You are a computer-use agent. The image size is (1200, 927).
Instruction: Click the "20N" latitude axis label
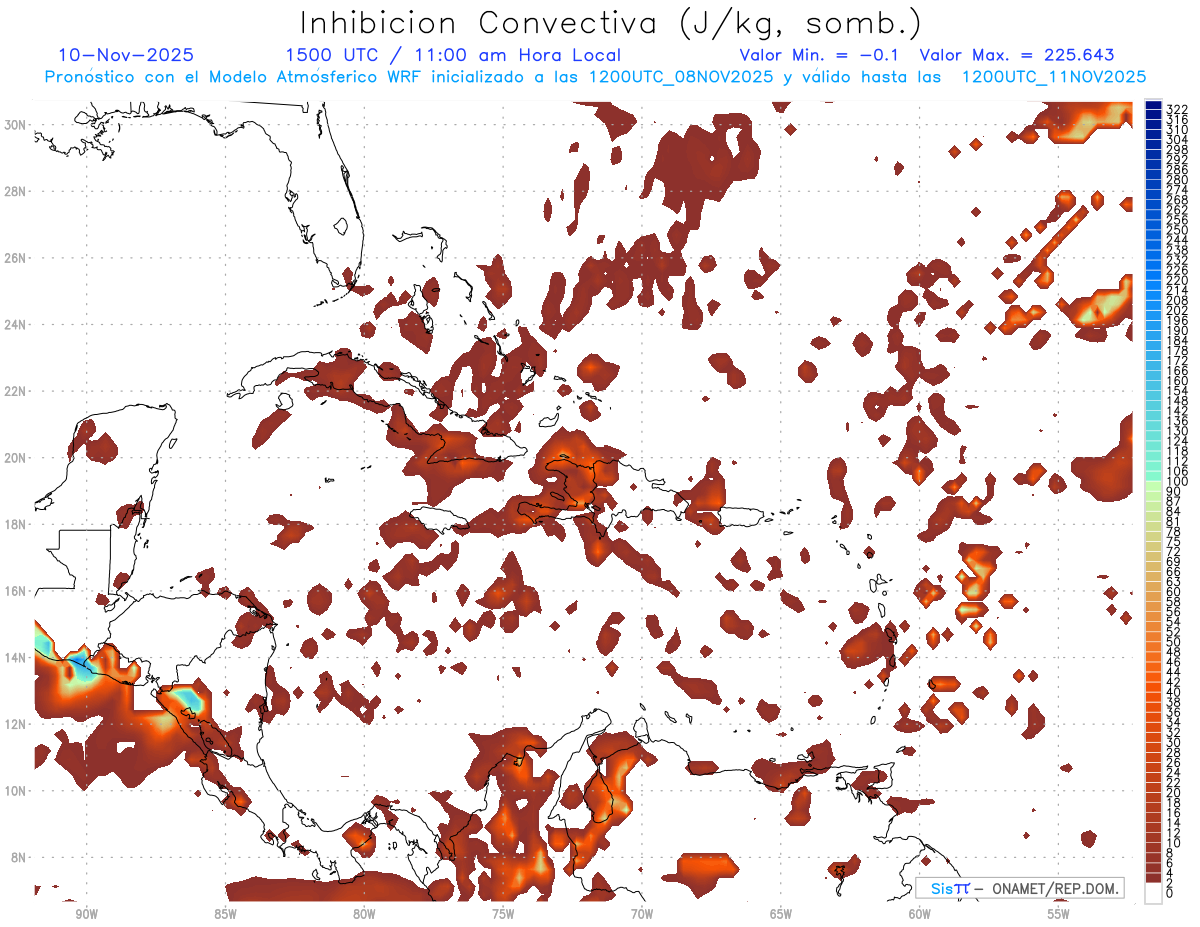pyautogui.click(x=15, y=458)
